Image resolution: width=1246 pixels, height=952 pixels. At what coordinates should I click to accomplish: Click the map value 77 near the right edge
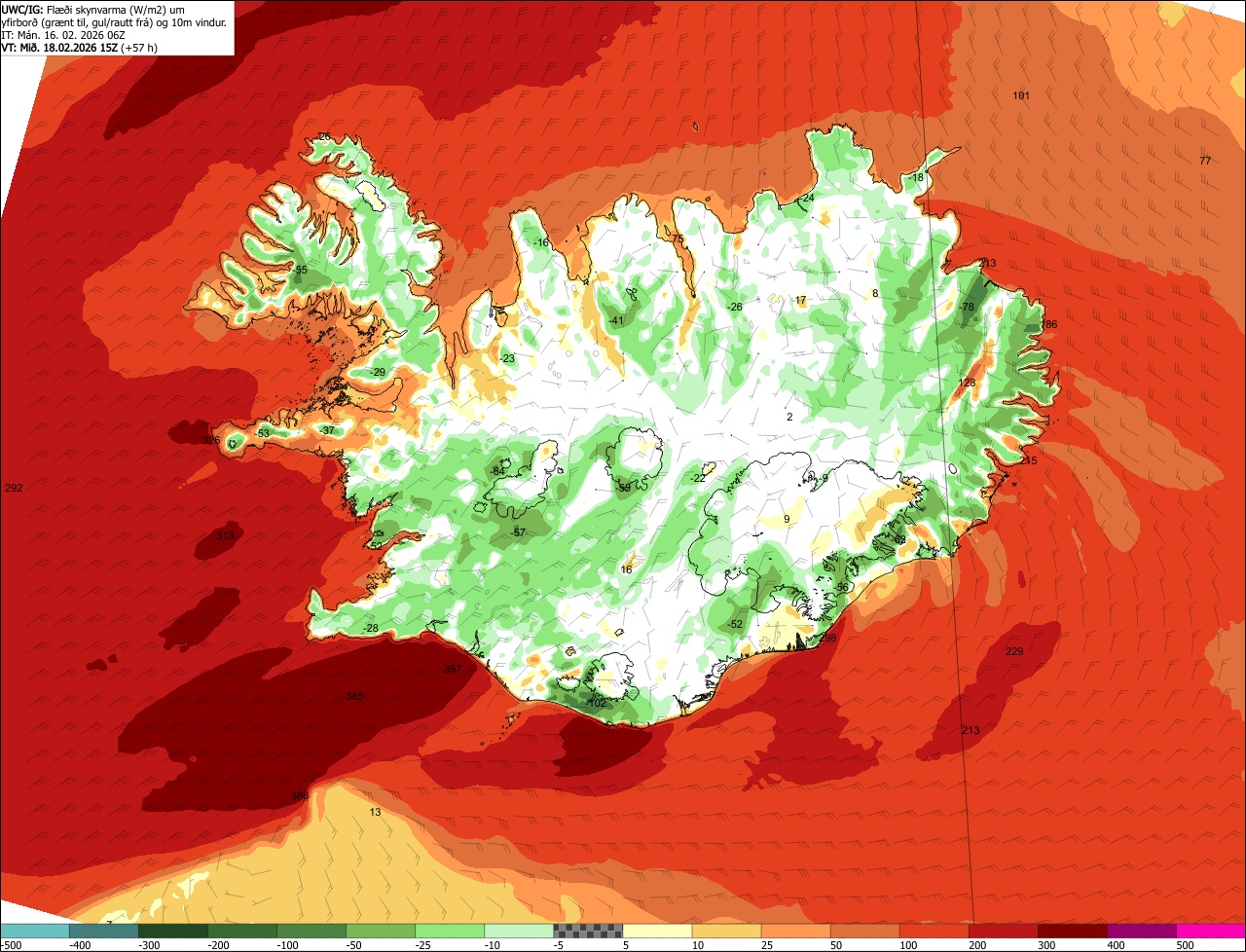click(x=1205, y=161)
